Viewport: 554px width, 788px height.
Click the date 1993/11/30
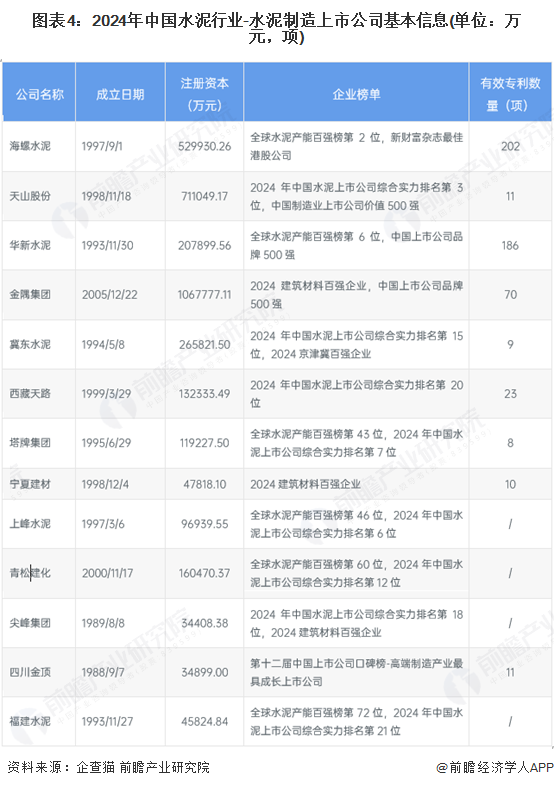(108, 245)
